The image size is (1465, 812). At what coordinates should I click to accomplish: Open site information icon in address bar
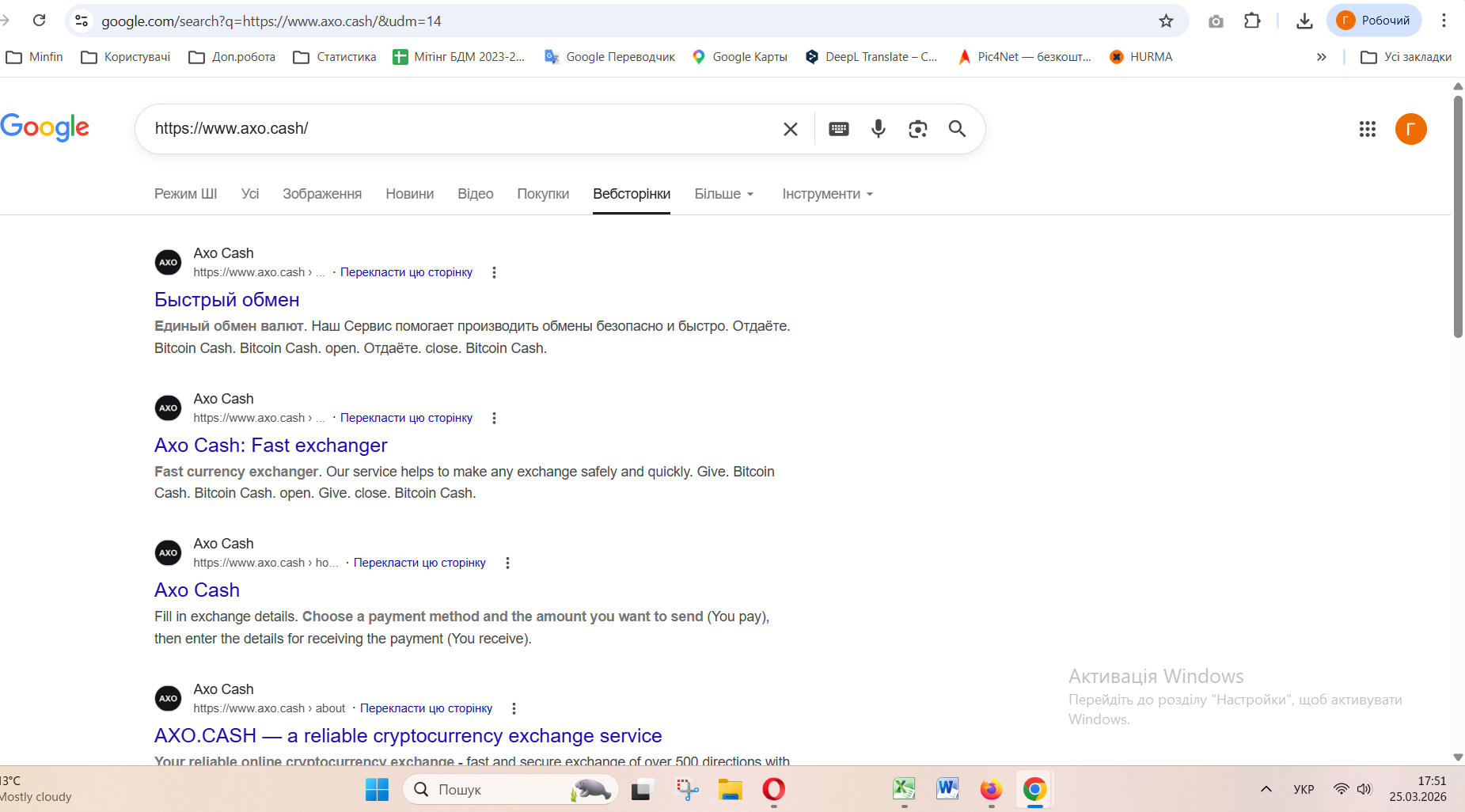point(82,21)
